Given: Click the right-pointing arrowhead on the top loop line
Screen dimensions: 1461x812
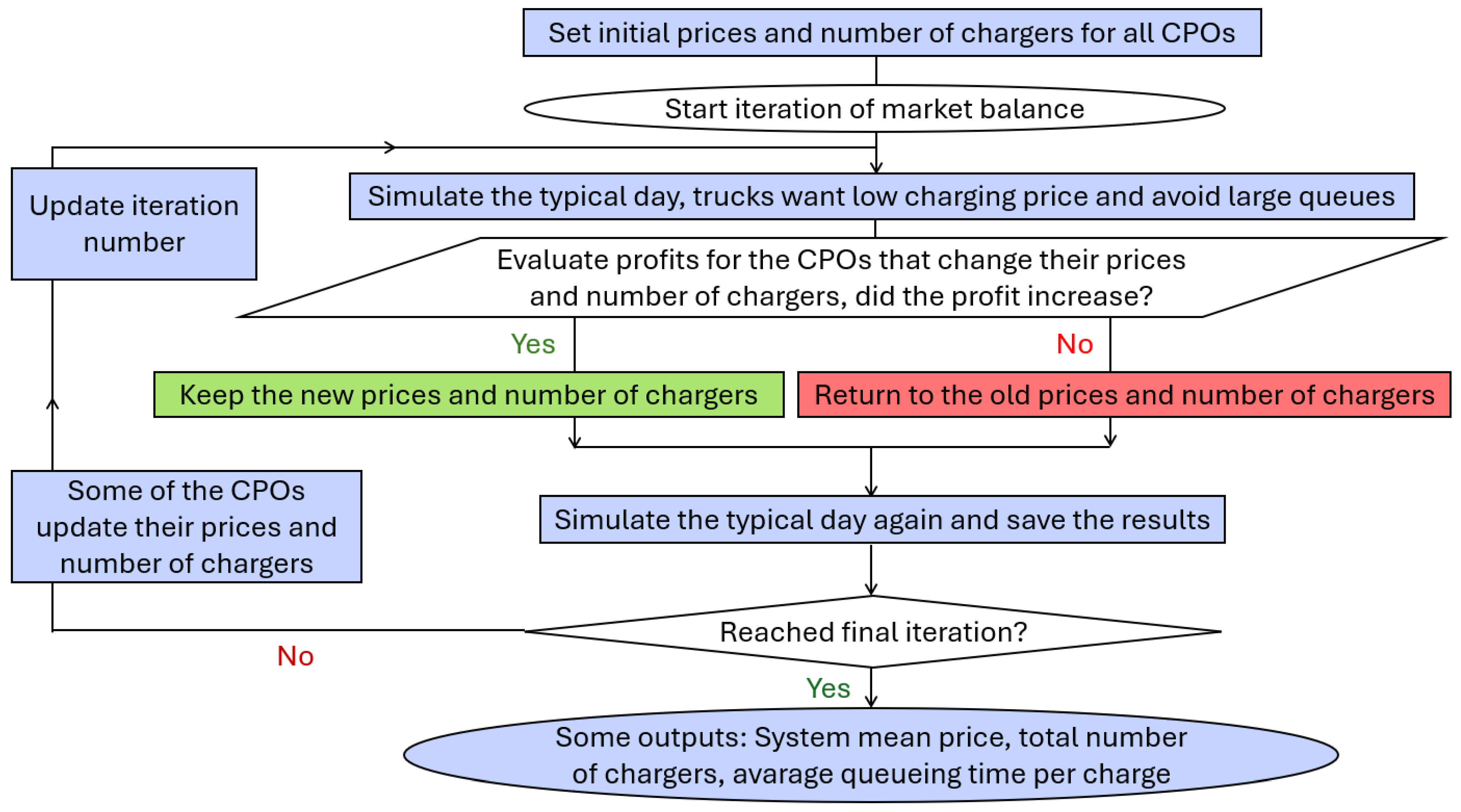Looking at the screenshot, I should pyautogui.click(x=390, y=147).
